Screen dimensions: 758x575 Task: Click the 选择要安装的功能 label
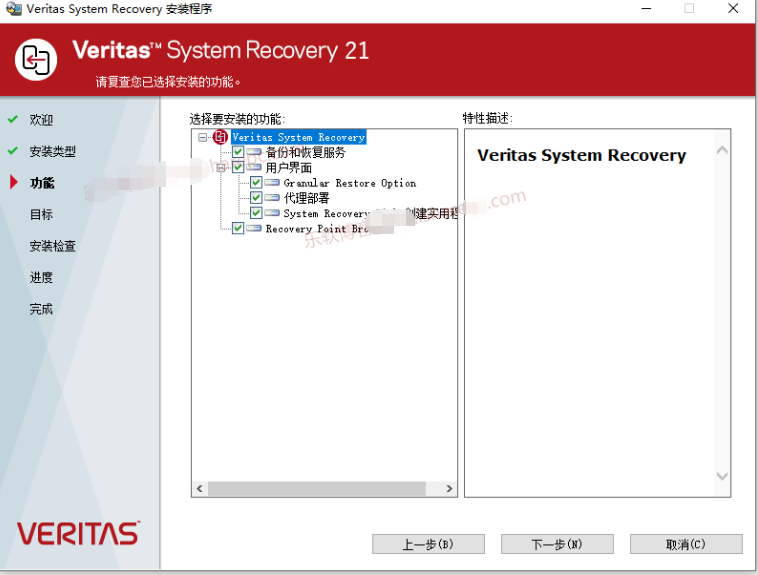pyautogui.click(x=237, y=118)
